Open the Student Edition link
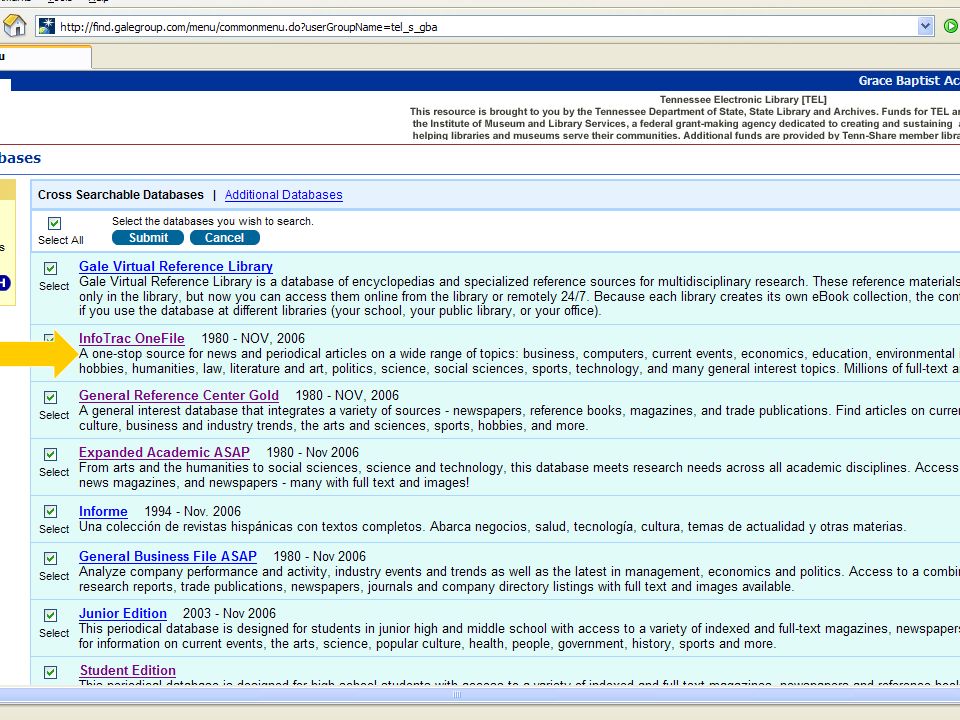The height and width of the screenshot is (720, 960). click(x=127, y=670)
